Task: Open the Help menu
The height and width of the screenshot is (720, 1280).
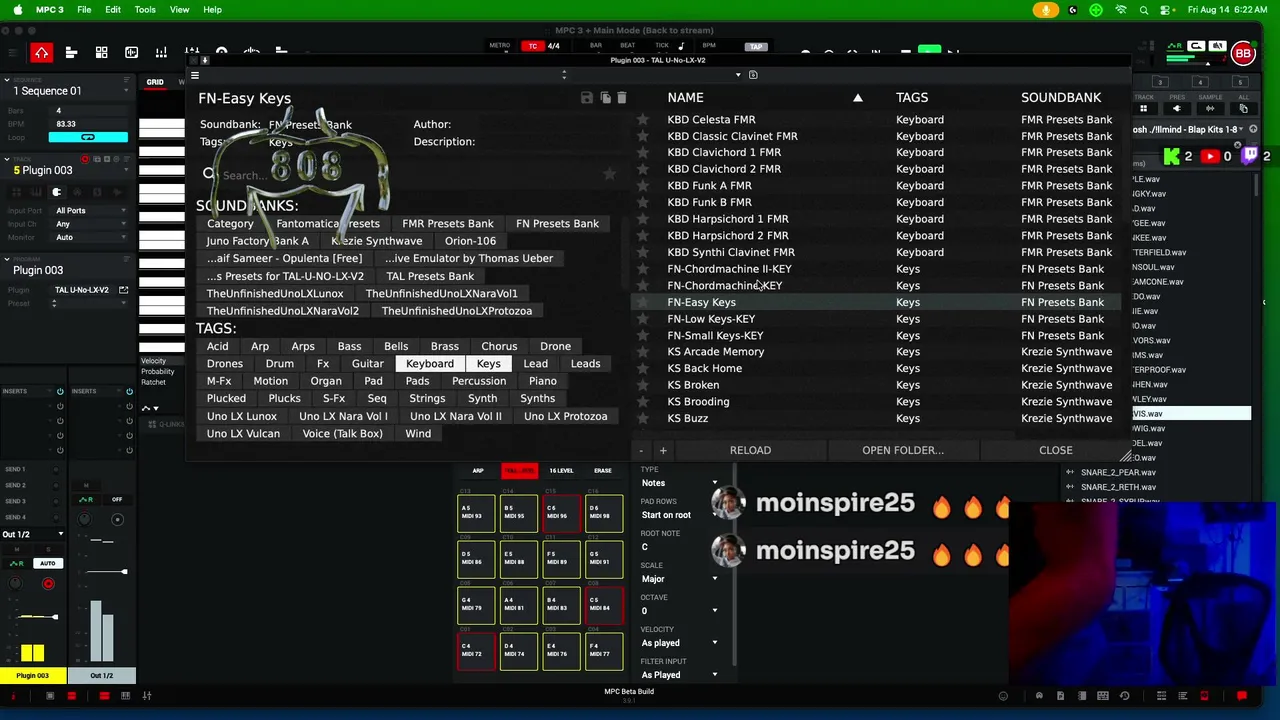Action: click(x=212, y=10)
